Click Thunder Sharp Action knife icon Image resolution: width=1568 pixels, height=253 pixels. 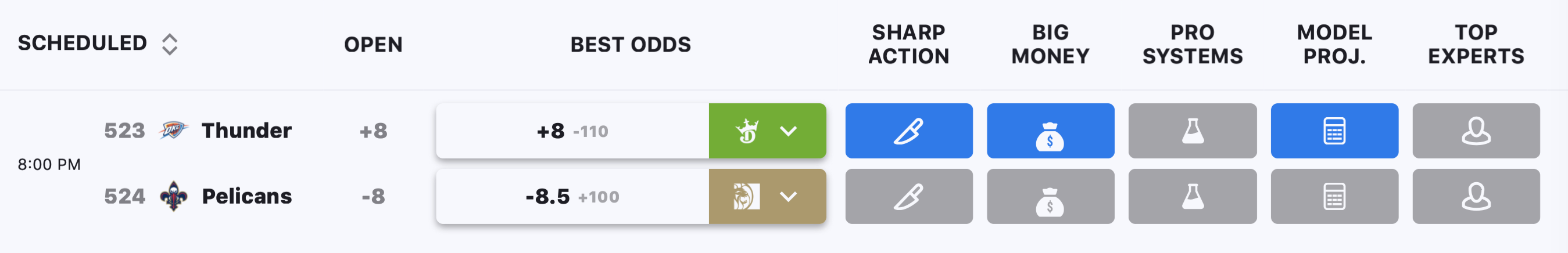pos(909,131)
